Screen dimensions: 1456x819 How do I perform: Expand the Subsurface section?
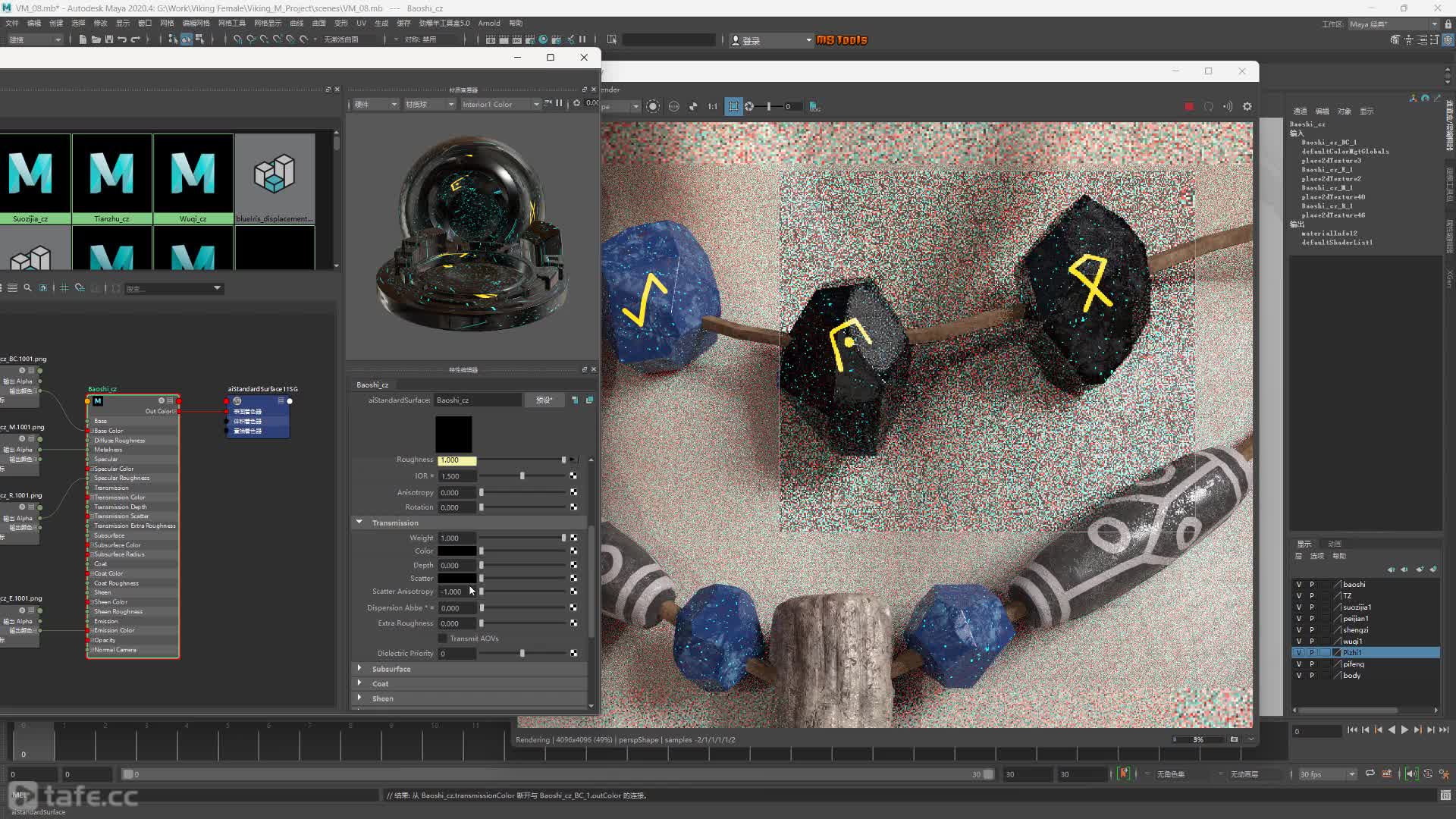pos(359,669)
